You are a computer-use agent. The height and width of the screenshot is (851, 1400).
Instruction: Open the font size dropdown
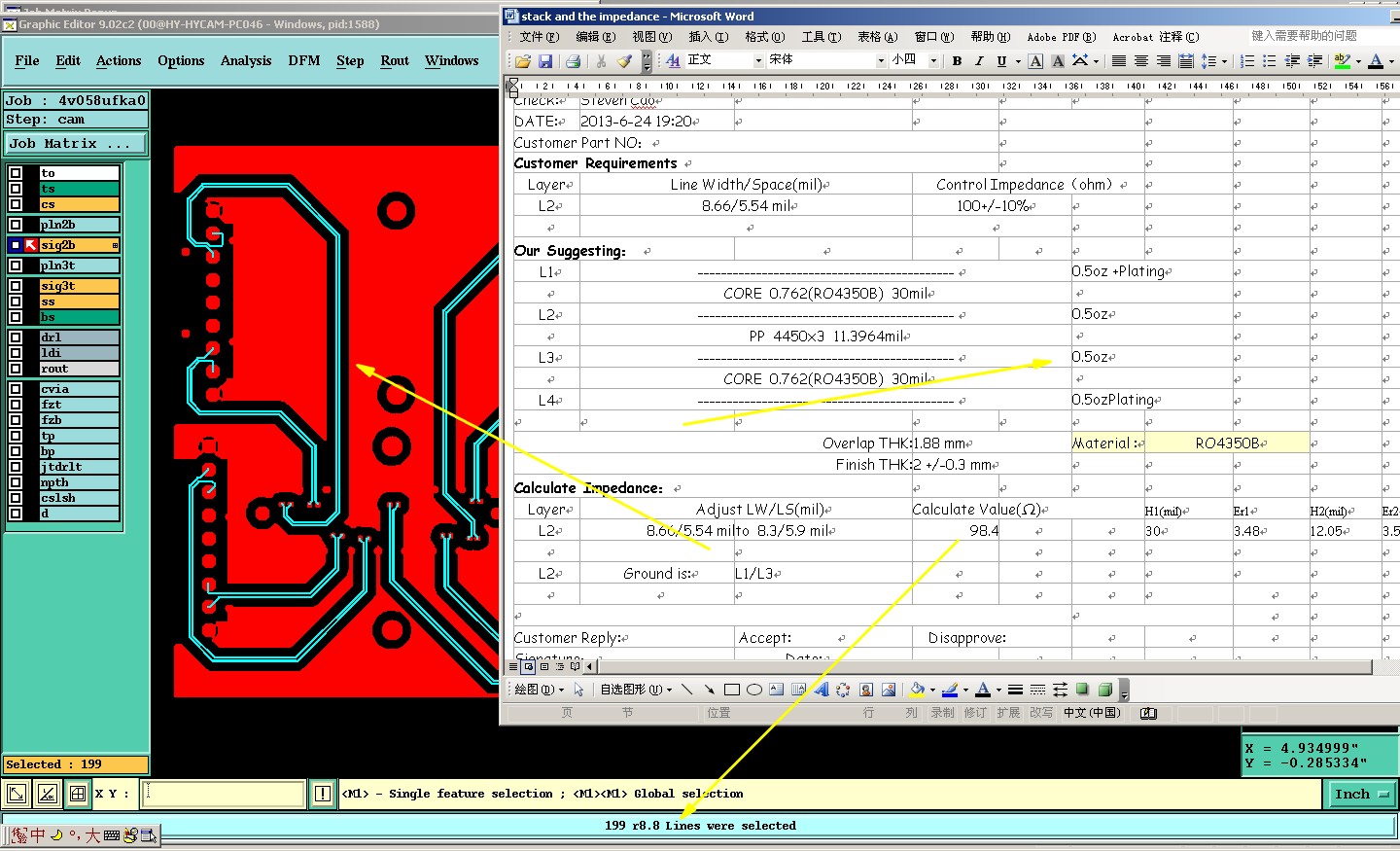[933, 61]
